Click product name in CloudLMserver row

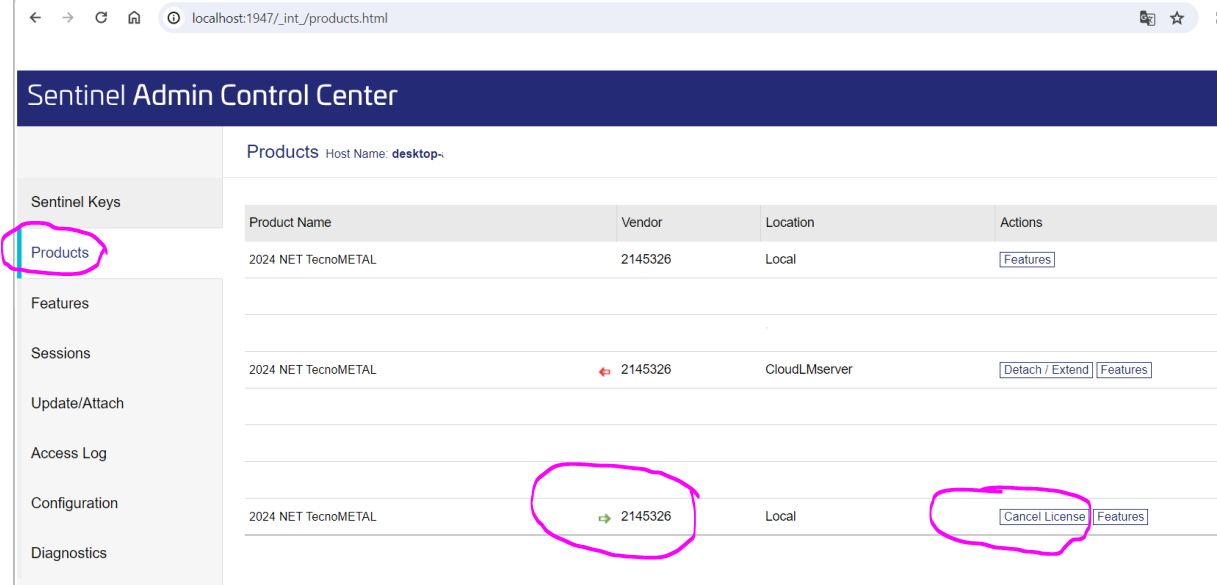click(313, 370)
